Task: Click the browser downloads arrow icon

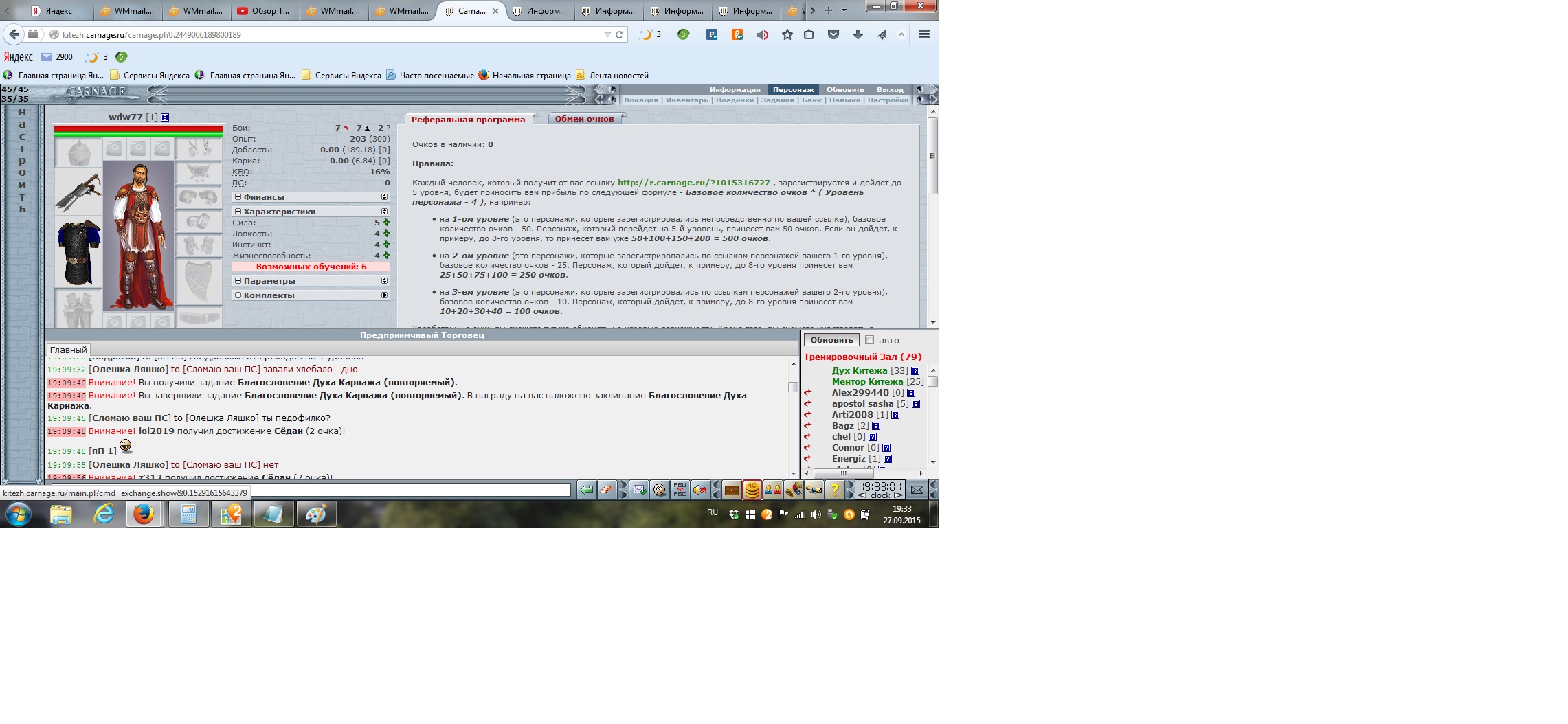Action: click(858, 34)
